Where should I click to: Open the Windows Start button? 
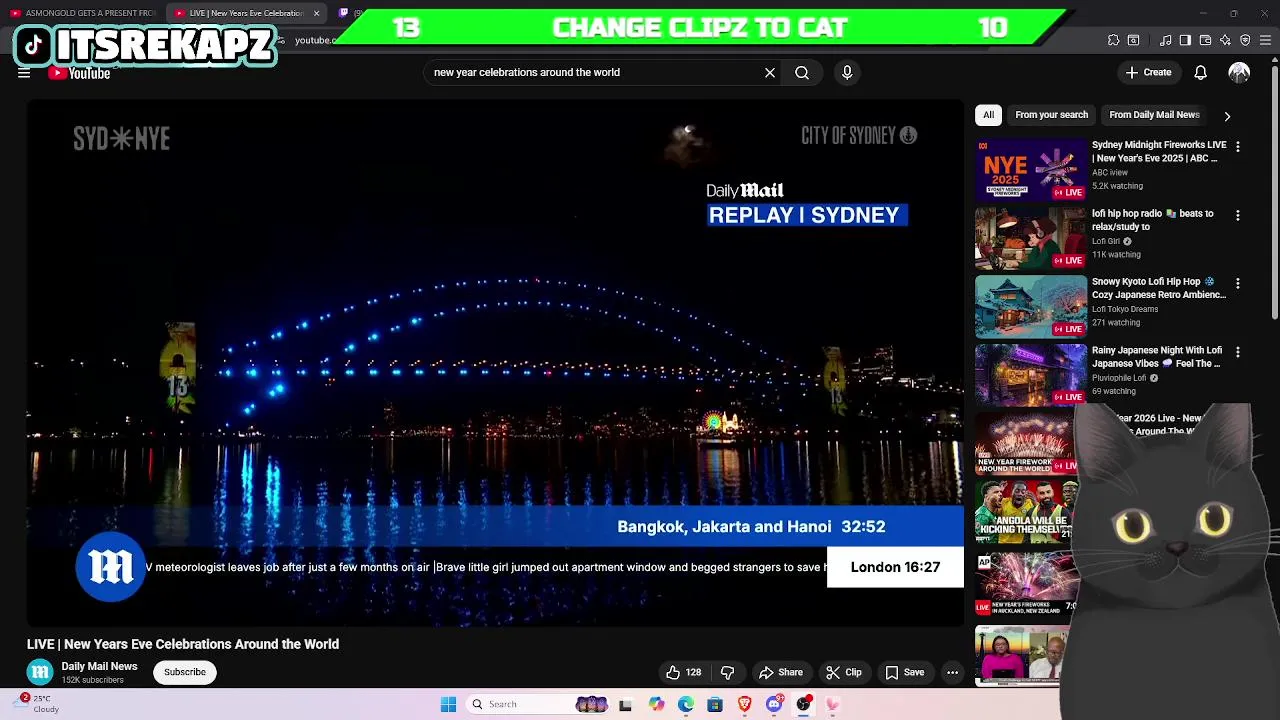[x=448, y=704]
